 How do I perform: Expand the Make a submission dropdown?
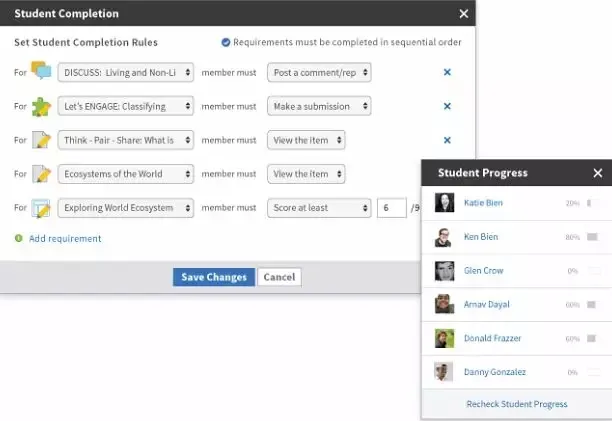319,106
